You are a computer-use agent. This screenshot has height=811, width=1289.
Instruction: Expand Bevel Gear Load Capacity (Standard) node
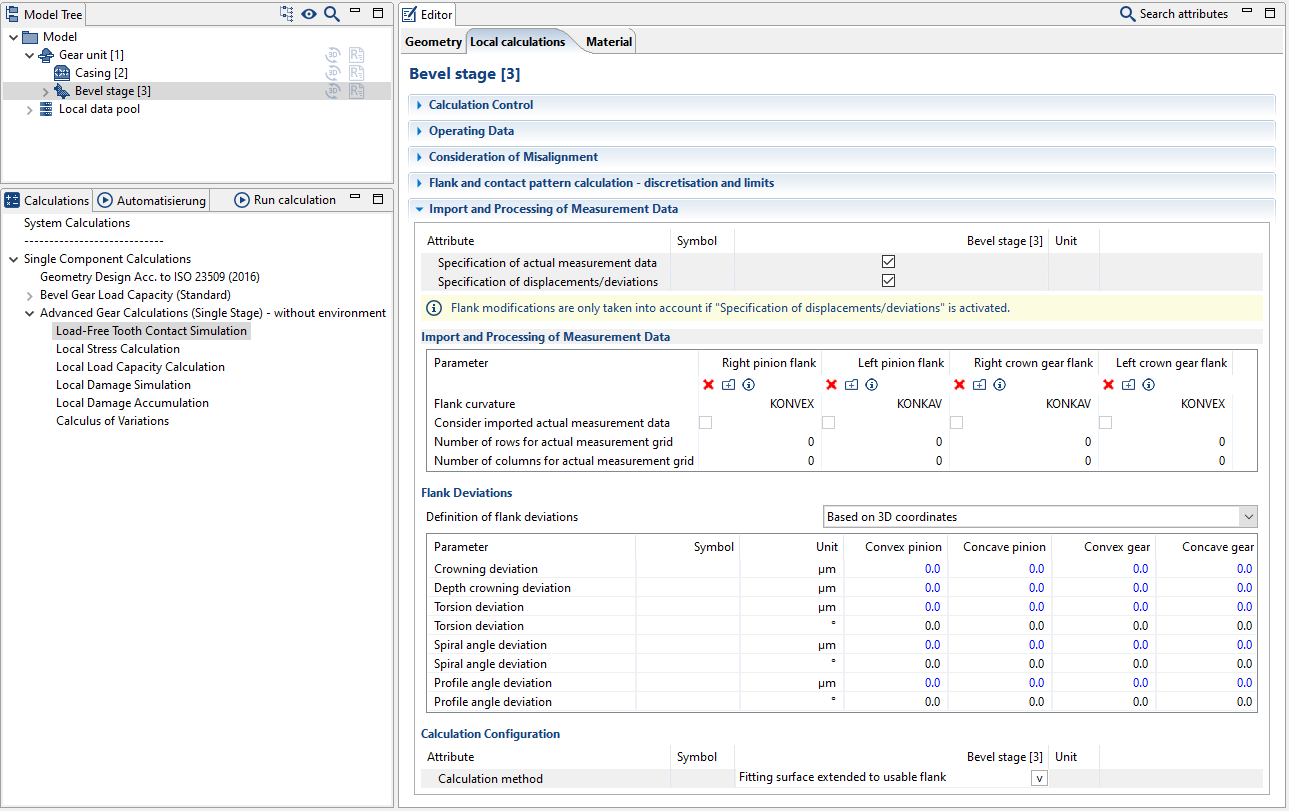pyautogui.click(x=29, y=295)
